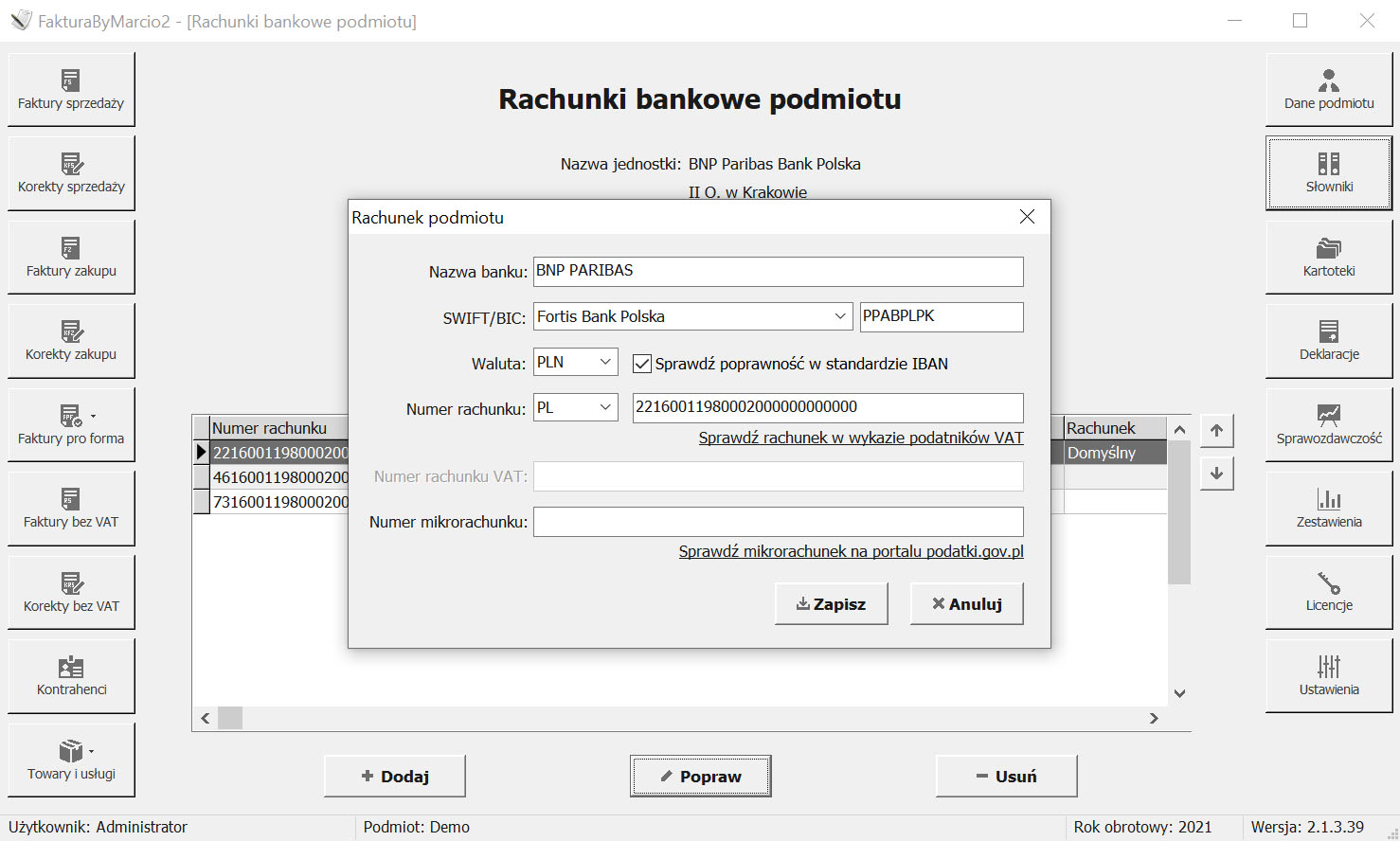The width and height of the screenshot is (1400, 841).
Task: Open the PL country code dropdown
Action: [x=605, y=407]
